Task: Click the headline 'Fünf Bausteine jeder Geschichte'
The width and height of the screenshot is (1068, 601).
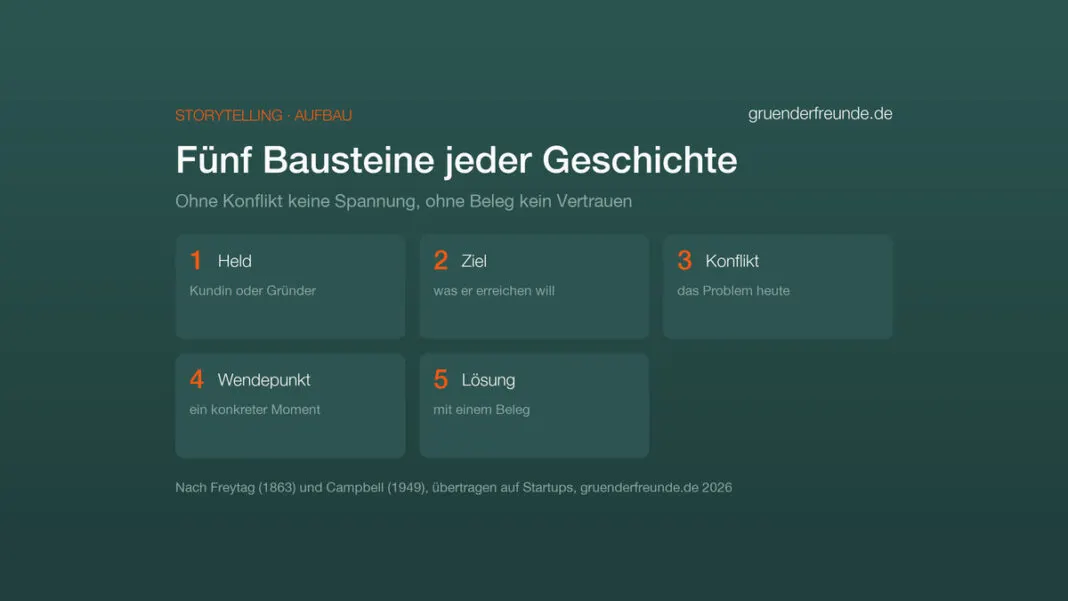Action: click(456, 160)
